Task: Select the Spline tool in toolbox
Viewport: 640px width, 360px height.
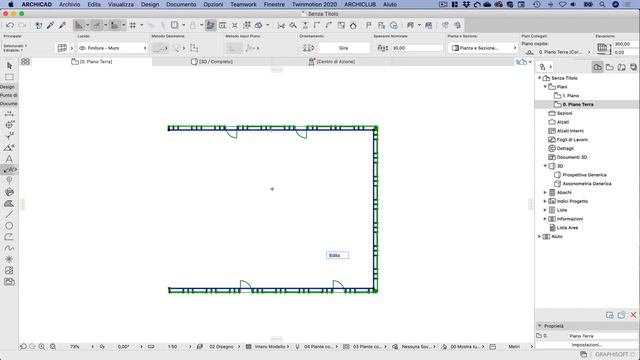Action: [x=9, y=248]
